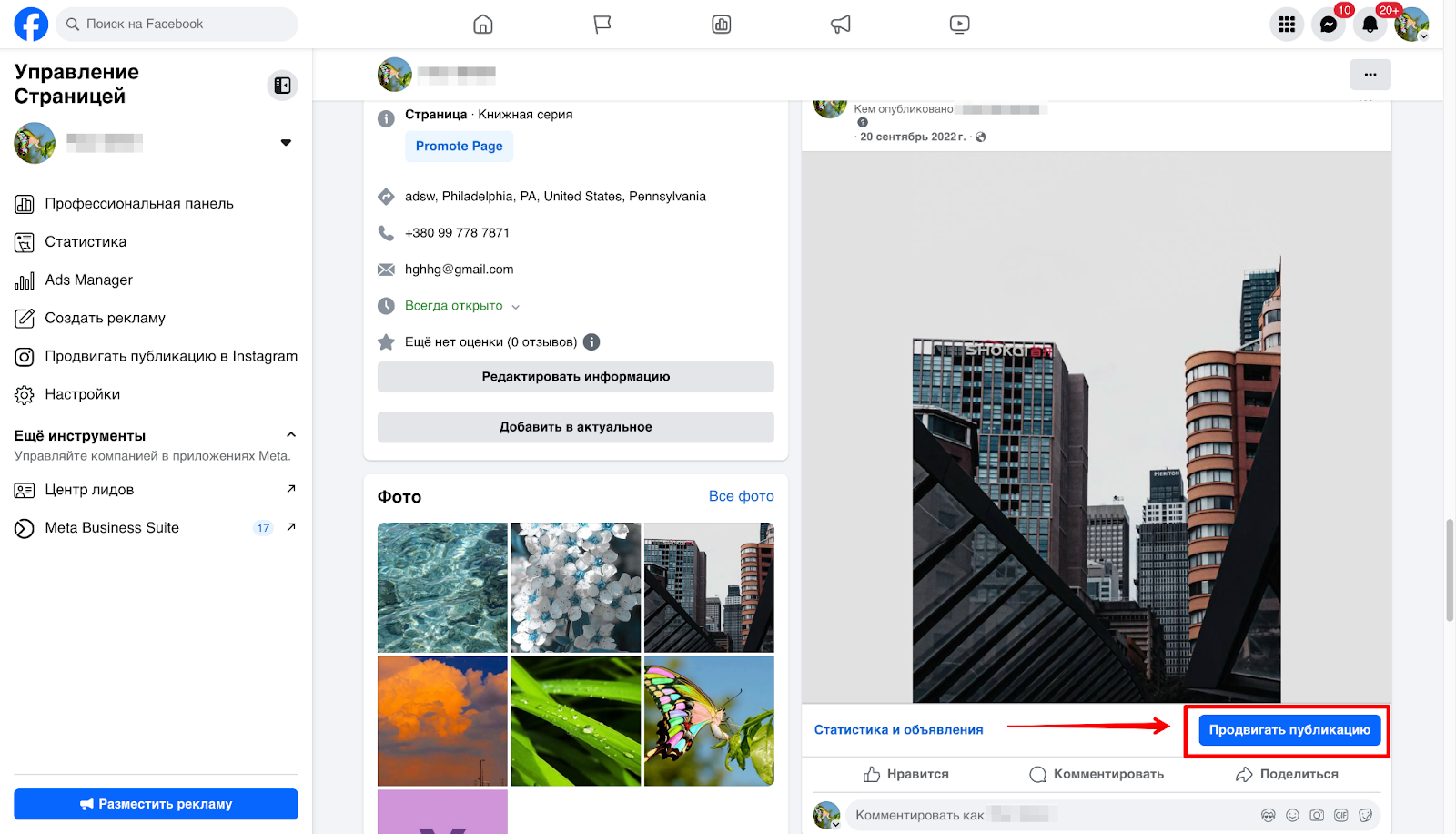Open the account profile menu avatar
Viewport: 1456px width, 834px height.
point(1411,25)
